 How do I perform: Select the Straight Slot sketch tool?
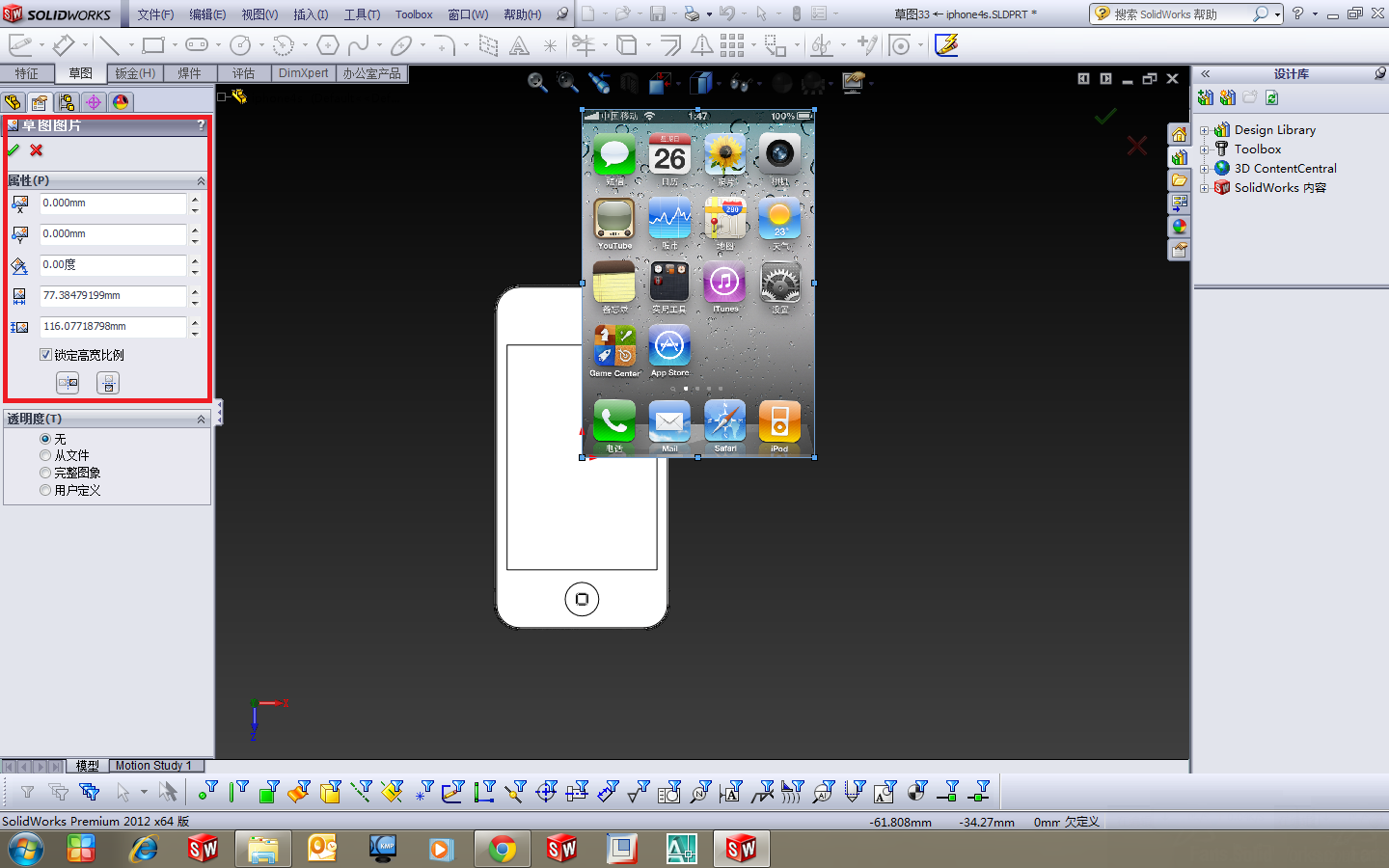coord(196,45)
